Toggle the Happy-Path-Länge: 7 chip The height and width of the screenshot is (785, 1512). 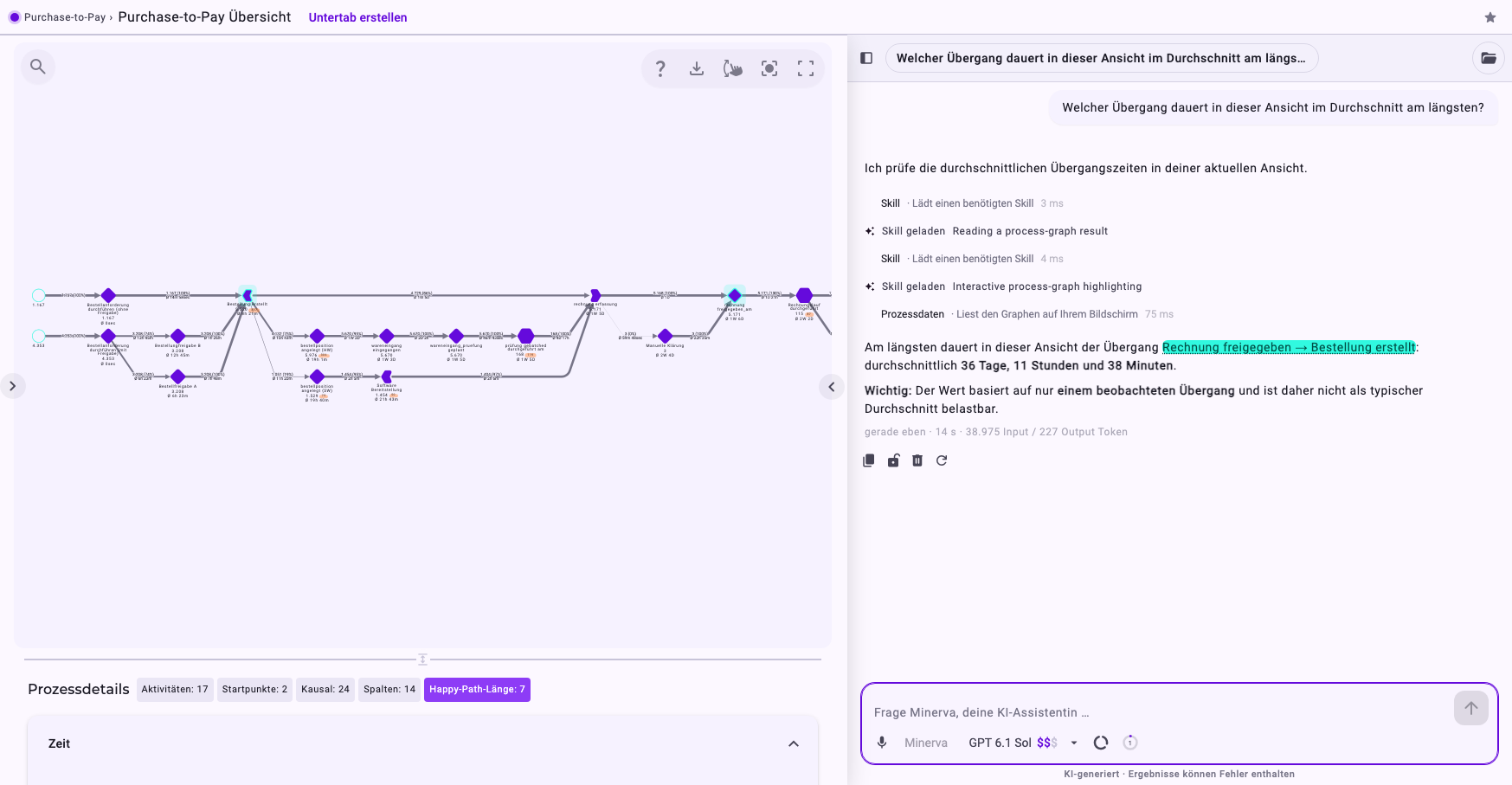tap(477, 690)
